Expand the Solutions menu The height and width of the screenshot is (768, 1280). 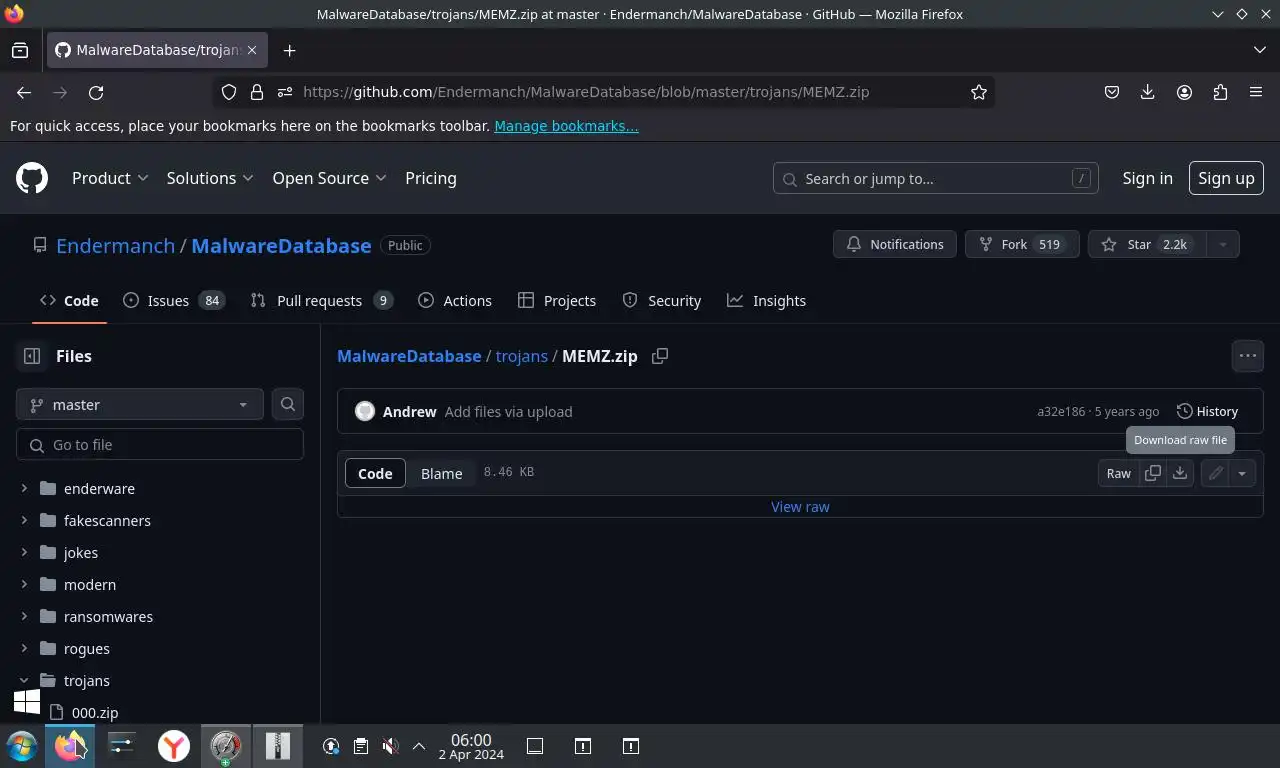(x=210, y=178)
